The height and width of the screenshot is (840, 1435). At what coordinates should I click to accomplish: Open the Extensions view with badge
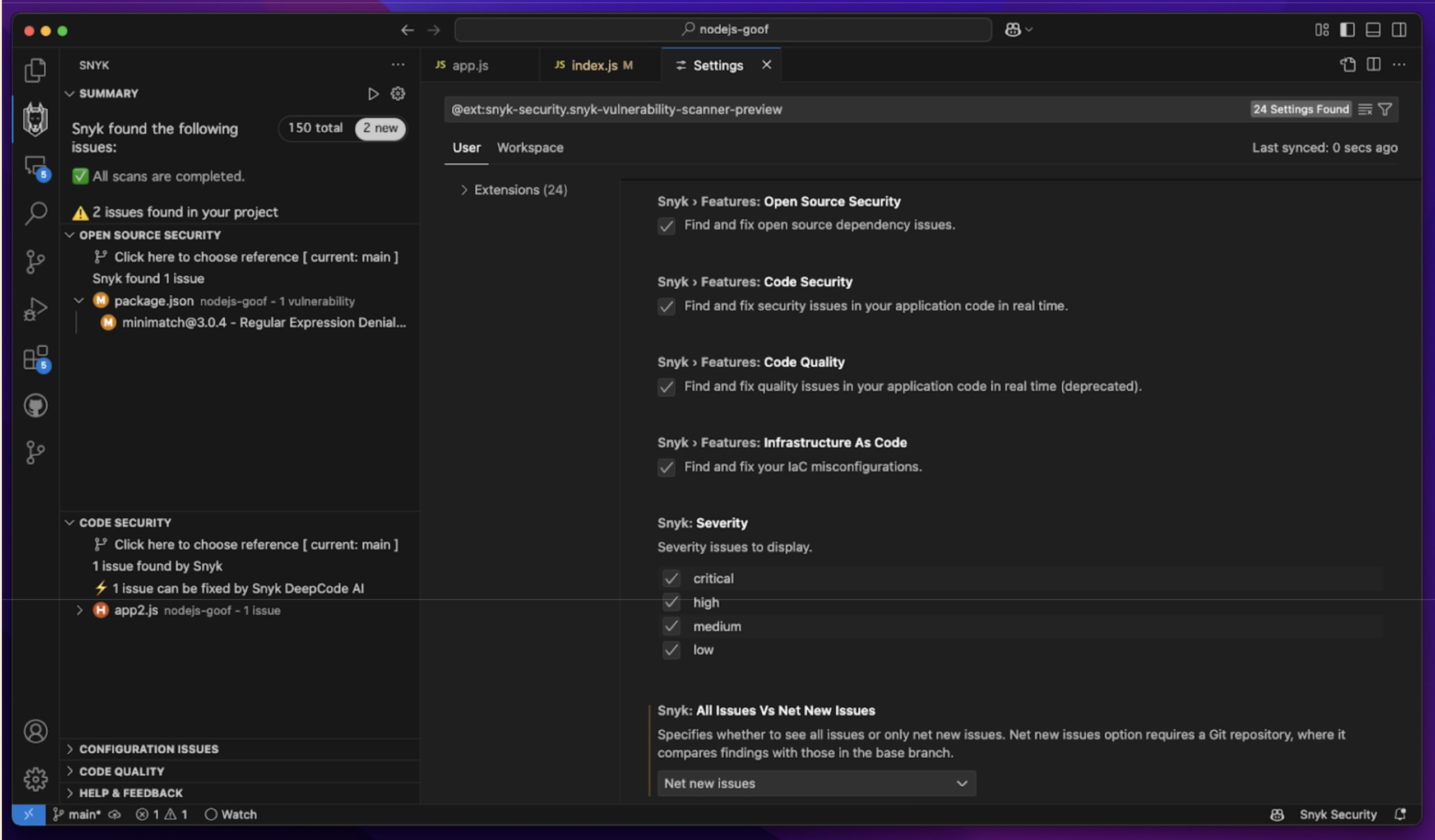click(x=36, y=359)
